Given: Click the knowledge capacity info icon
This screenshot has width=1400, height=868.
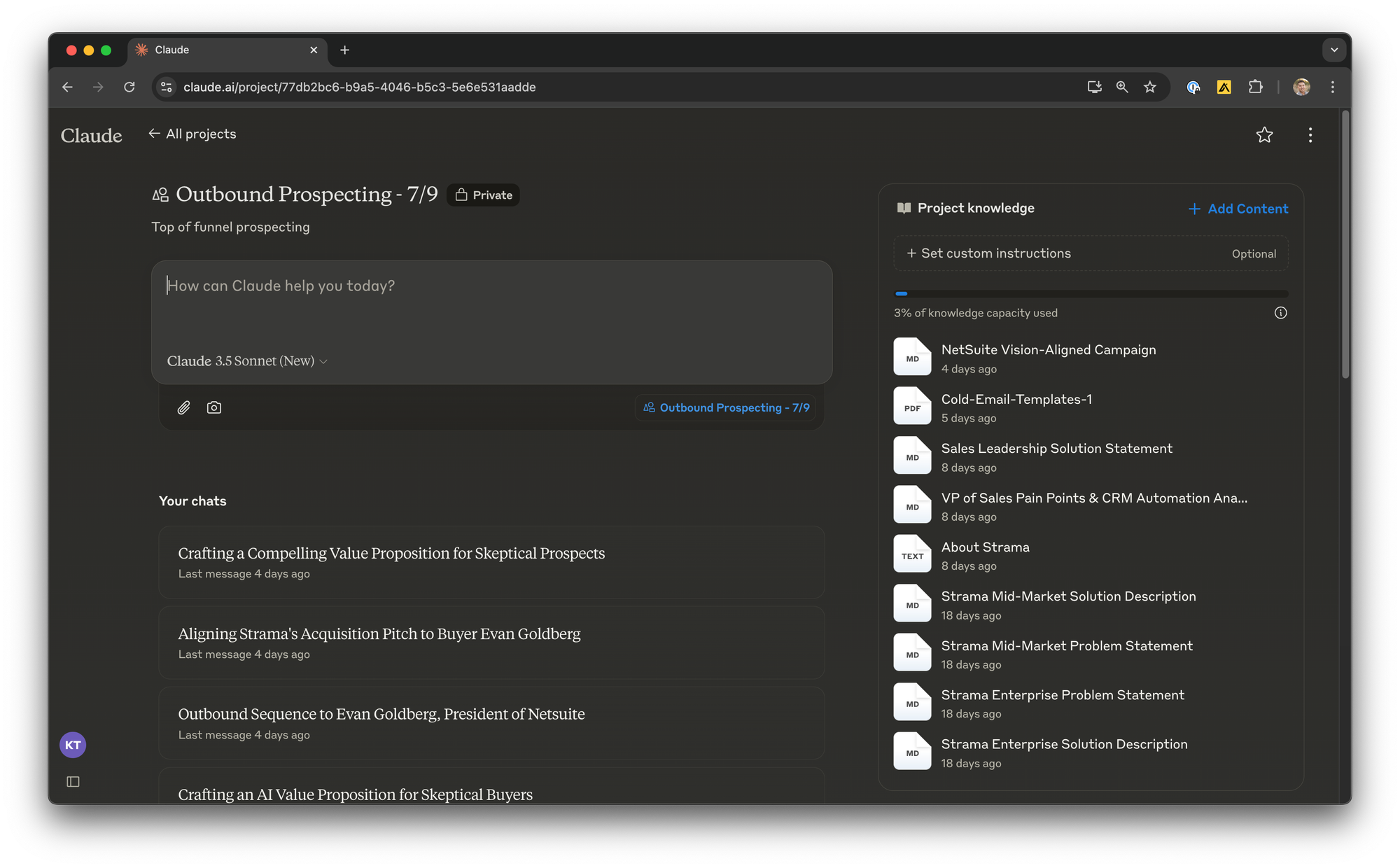Looking at the screenshot, I should point(1280,313).
